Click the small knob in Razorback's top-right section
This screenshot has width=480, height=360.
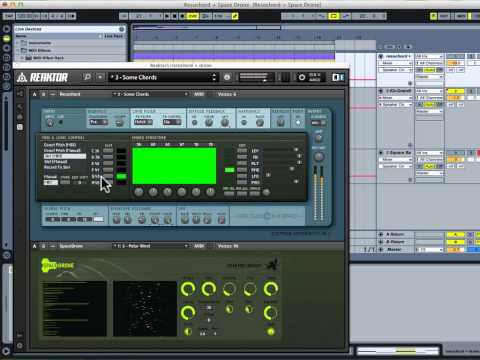(319, 138)
